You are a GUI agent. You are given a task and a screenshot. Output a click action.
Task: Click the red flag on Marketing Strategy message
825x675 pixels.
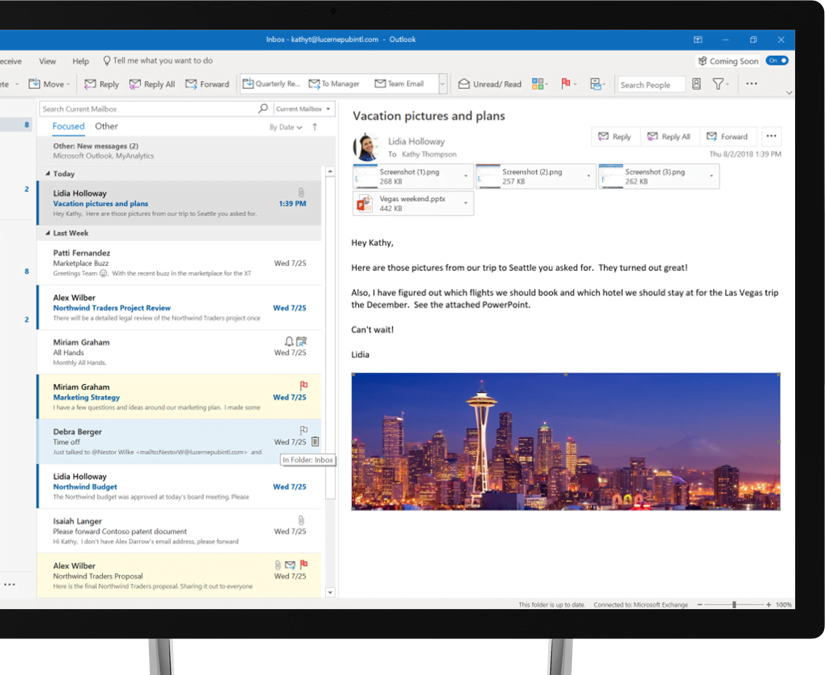304,385
